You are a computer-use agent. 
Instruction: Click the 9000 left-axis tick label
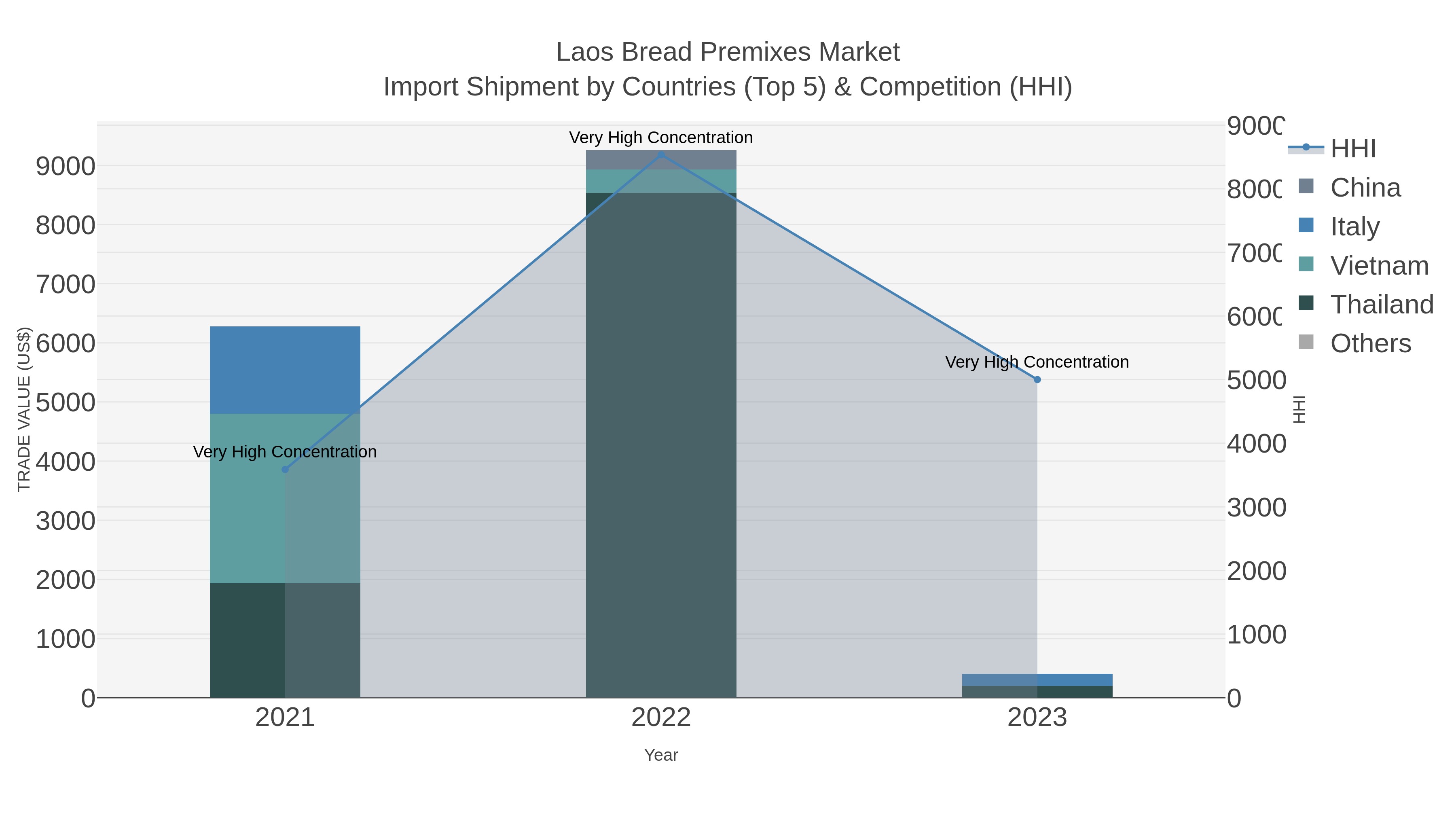(x=66, y=166)
